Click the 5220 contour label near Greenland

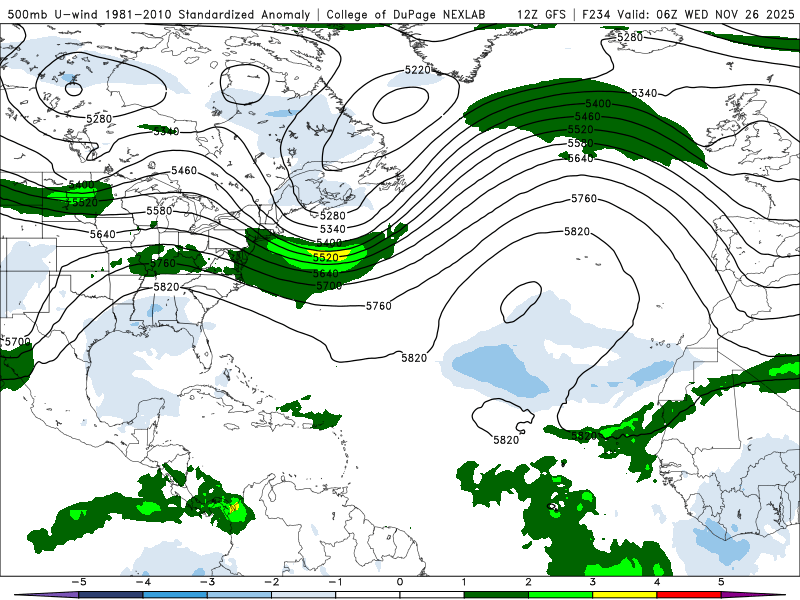click(x=418, y=70)
